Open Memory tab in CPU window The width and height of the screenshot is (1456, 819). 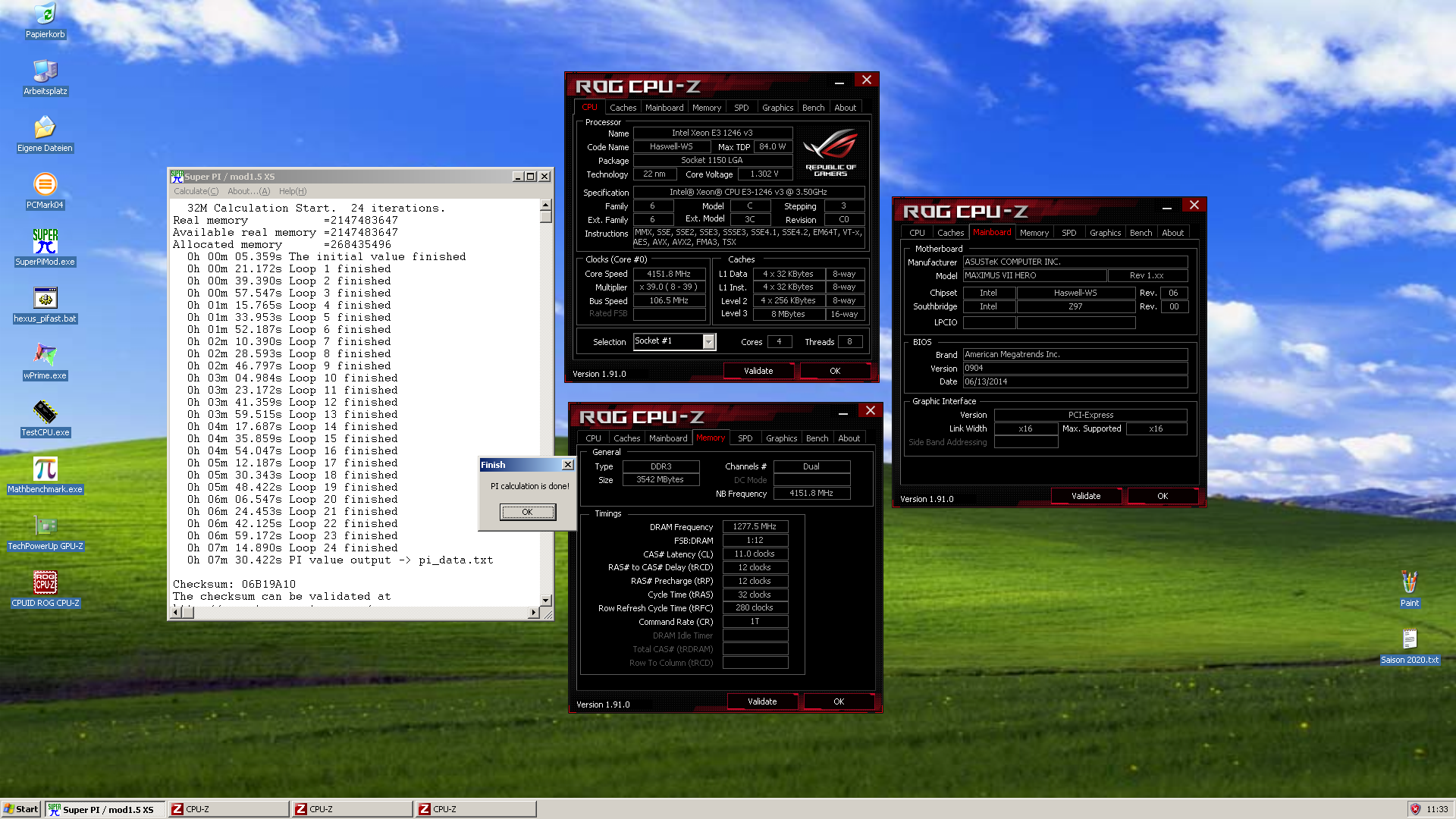(706, 108)
